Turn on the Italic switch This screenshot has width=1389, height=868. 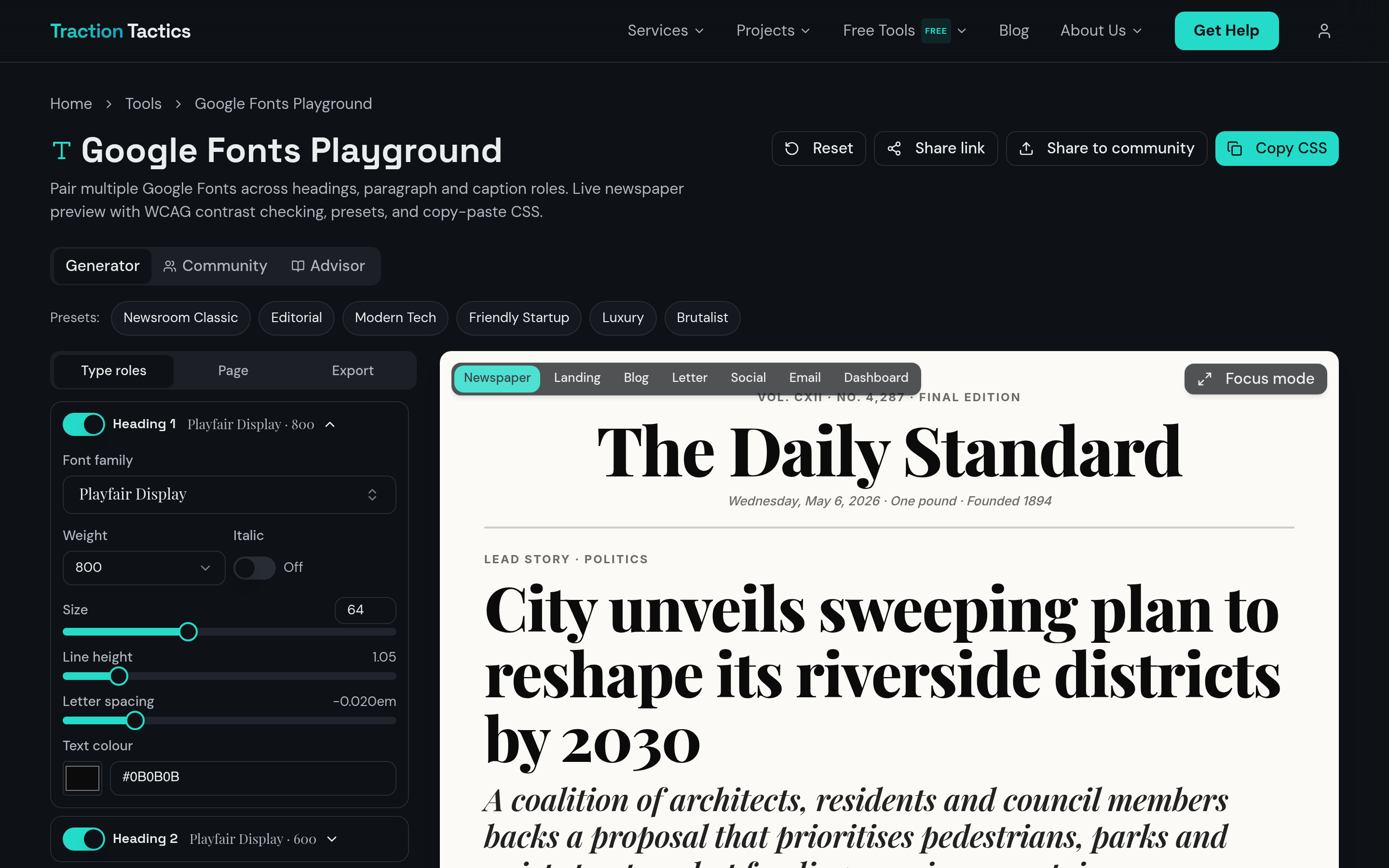[x=254, y=568]
